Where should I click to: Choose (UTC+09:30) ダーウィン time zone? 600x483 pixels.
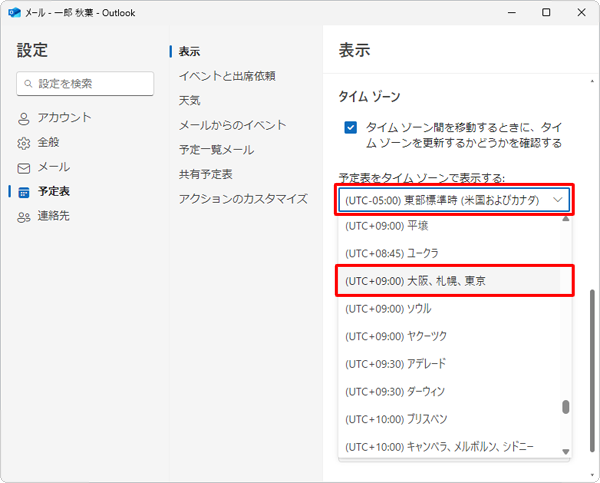pyautogui.click(x=449, y=392)
